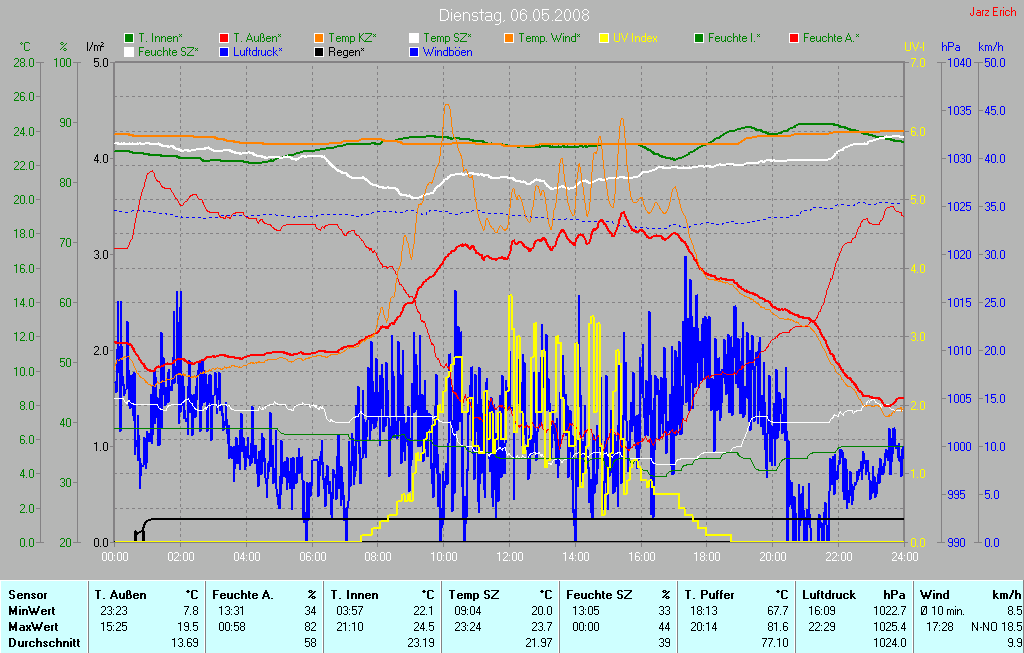Image resolution: width=1024 pixels, height=653 pixels.
Task: Click the hPa axis unit label
Action: click(950, 47)
